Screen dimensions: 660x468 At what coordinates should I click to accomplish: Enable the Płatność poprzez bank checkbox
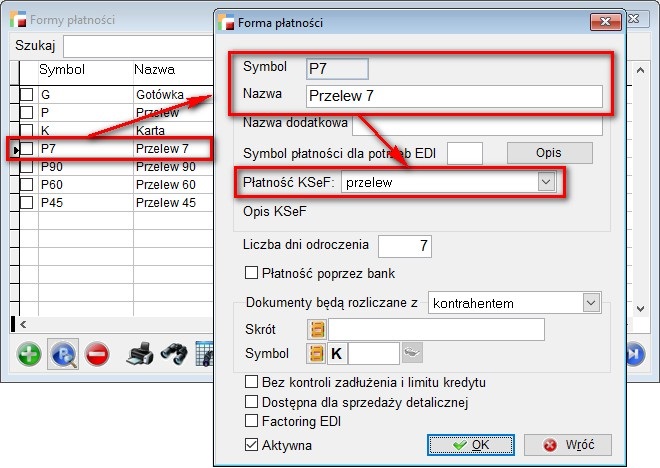(252, 273)
